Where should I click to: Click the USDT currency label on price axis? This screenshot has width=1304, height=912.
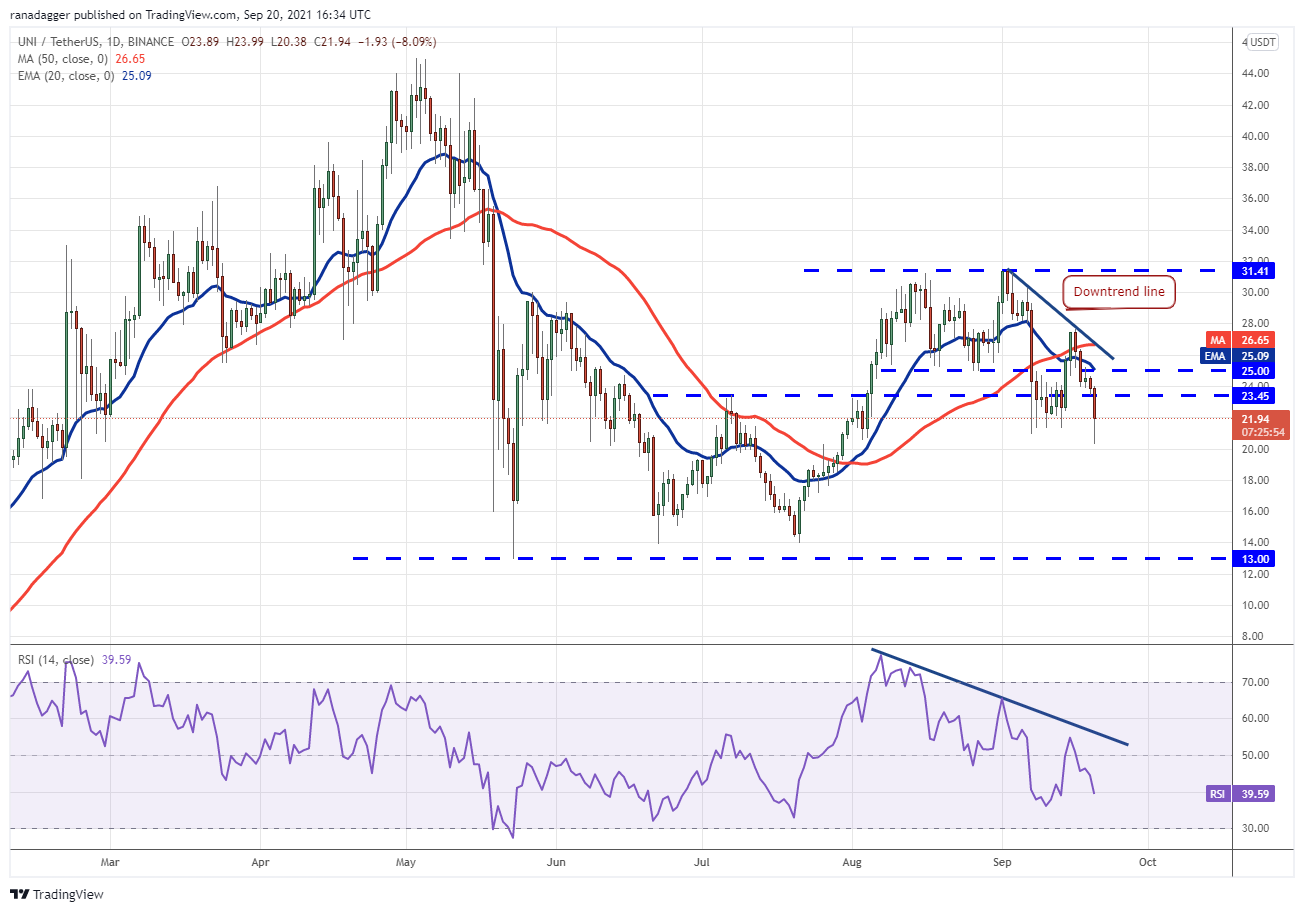pos(1264,42)
